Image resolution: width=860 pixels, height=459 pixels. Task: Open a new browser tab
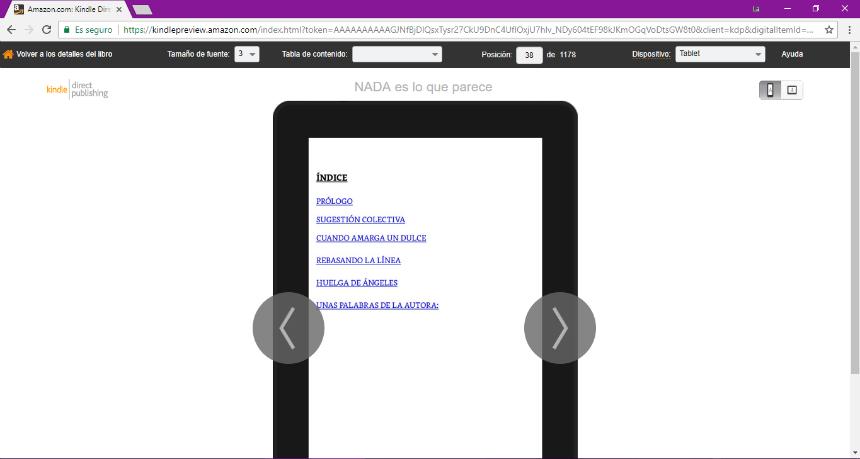click(142, 10)
